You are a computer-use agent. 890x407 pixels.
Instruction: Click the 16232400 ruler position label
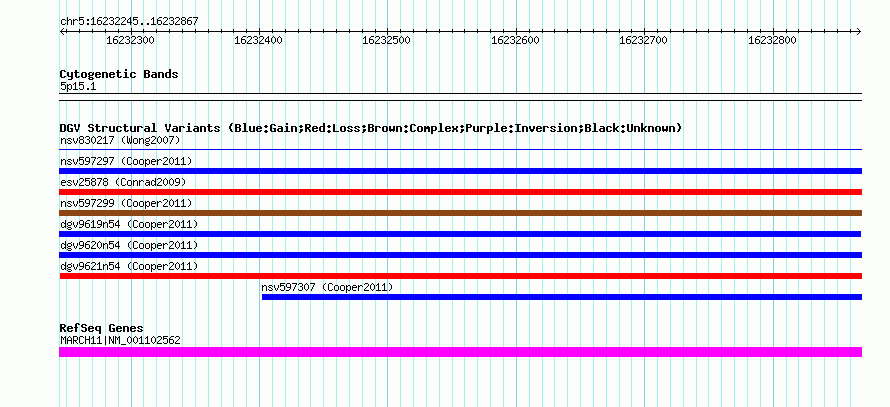(x=258, y=41)
